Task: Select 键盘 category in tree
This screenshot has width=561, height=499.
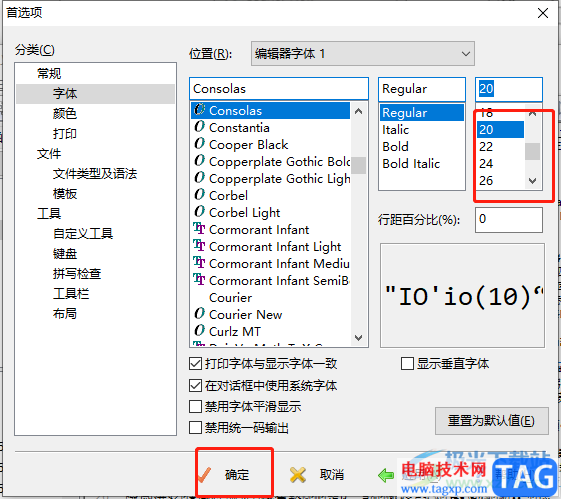Action: pyautogui.click(x=65, y=254)
